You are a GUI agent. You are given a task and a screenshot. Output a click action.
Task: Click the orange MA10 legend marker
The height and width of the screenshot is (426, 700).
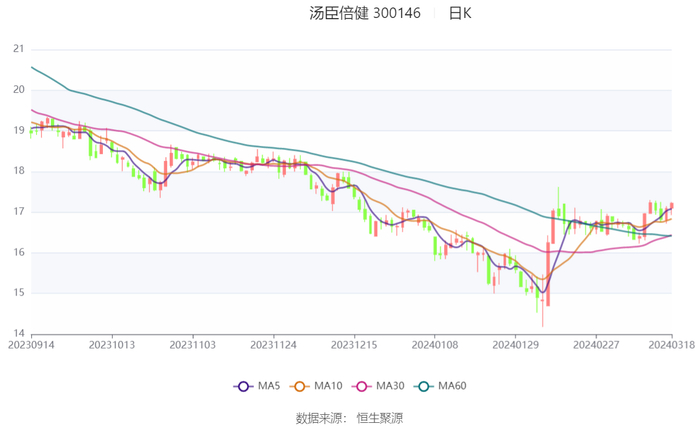click(299, 386)
